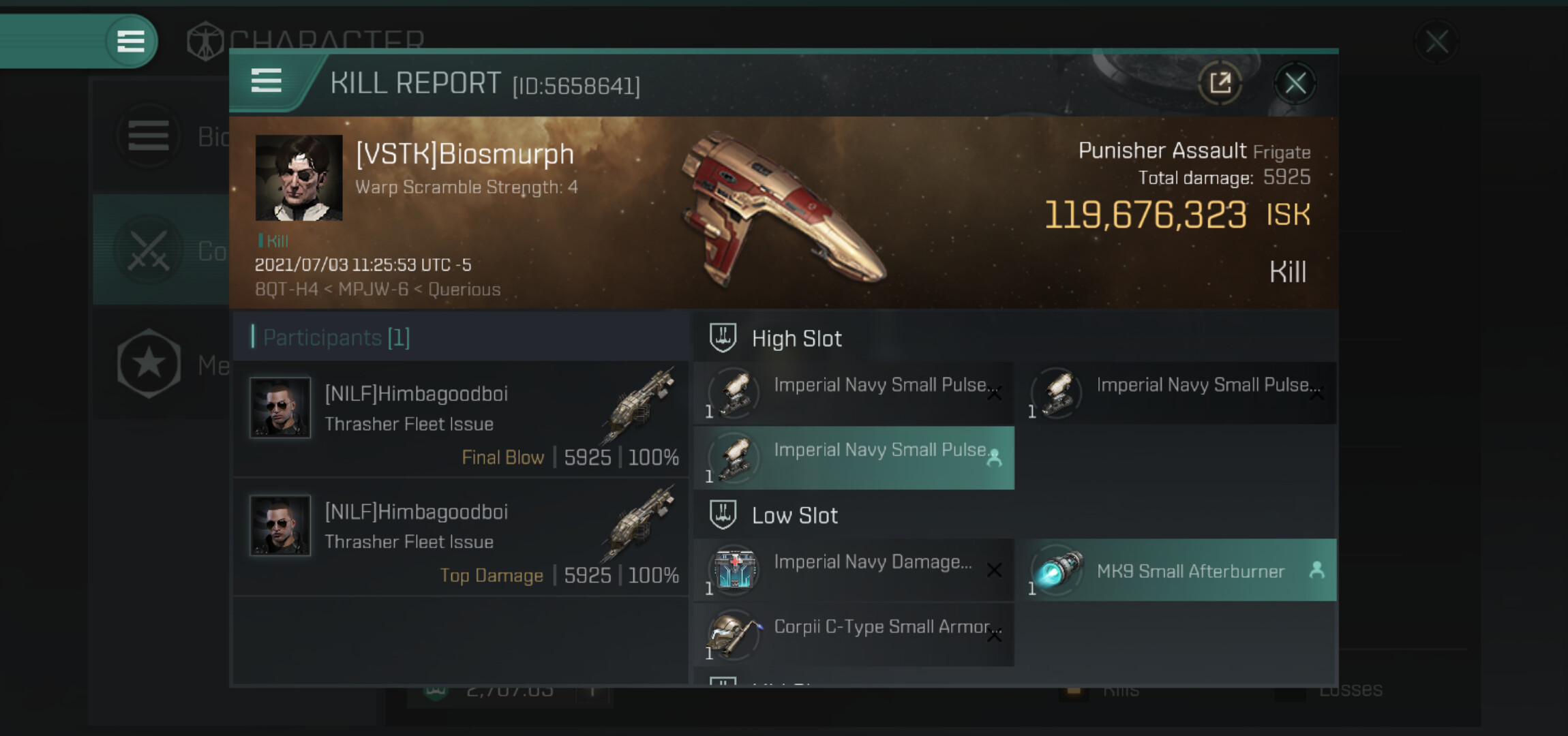The height and width of the screenshot is (736, 1568).
Task: Open the main menu button at top left
Action: click(x=130, y=42)
